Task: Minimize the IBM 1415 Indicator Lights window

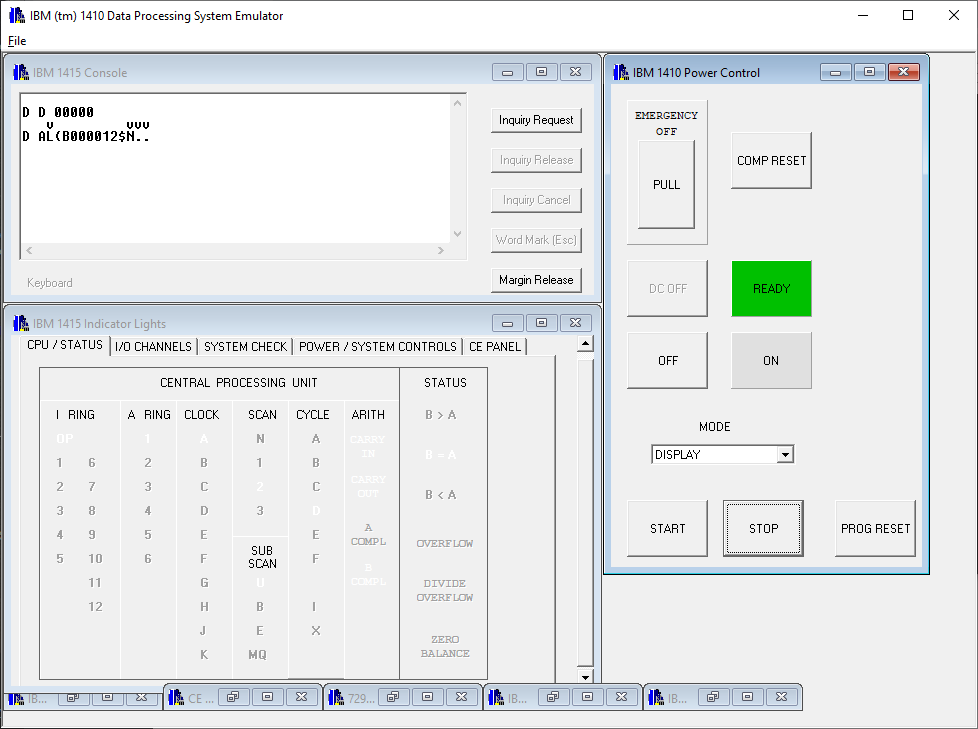Action: tap(508, 323)
